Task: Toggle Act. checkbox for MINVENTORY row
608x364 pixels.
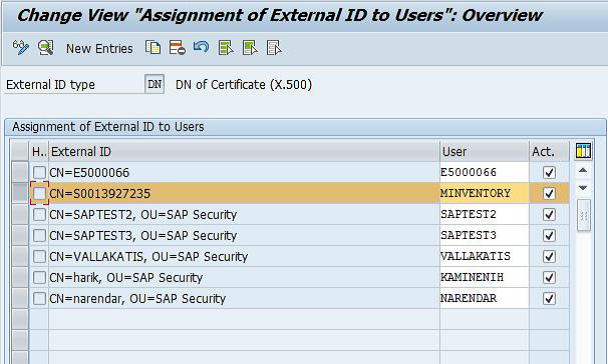Action: tap(549, 193)
